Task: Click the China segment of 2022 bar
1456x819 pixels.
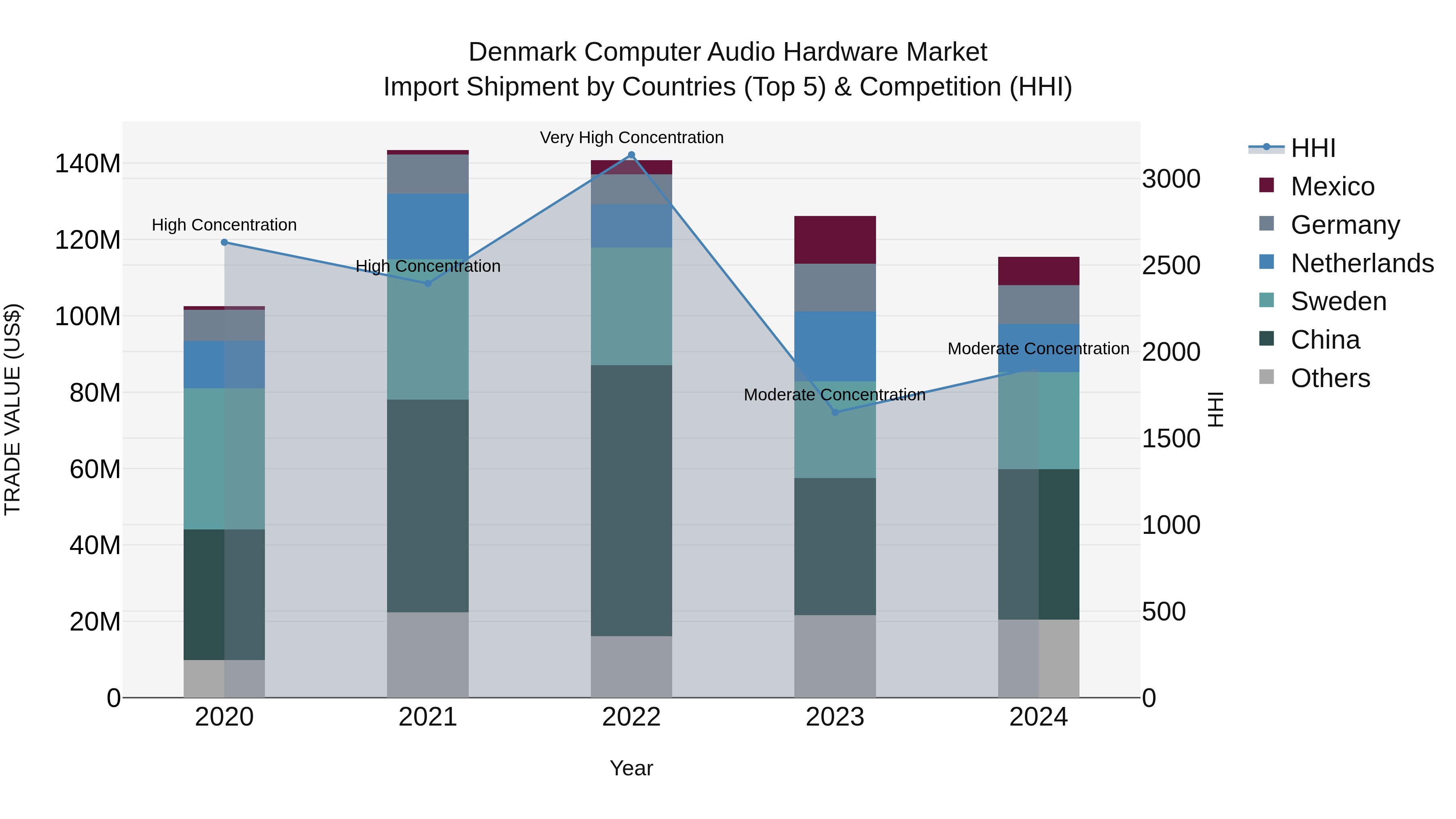Action: point(631,501)
